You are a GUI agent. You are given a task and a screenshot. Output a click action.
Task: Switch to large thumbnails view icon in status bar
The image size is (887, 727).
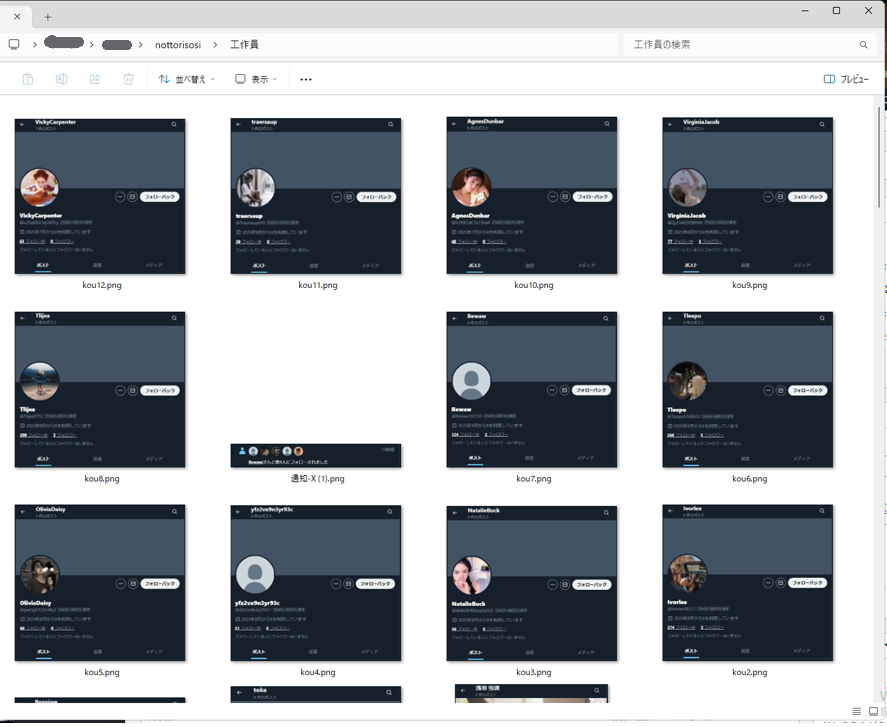pos(873,711)
